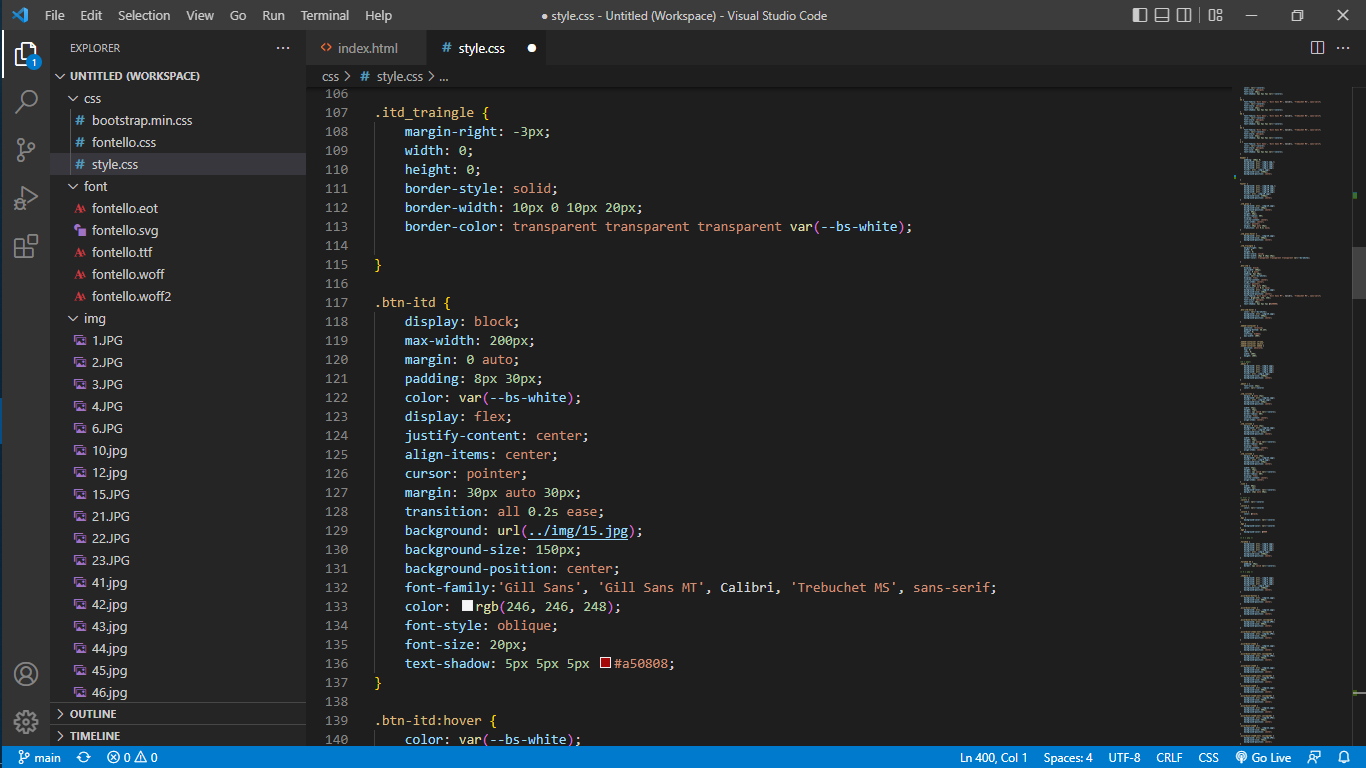The width and height of the screenshot is (1366, 768).
Task: Open the Explorer view in activity bar
Action: pyautogui.click(x=26, y=54)
